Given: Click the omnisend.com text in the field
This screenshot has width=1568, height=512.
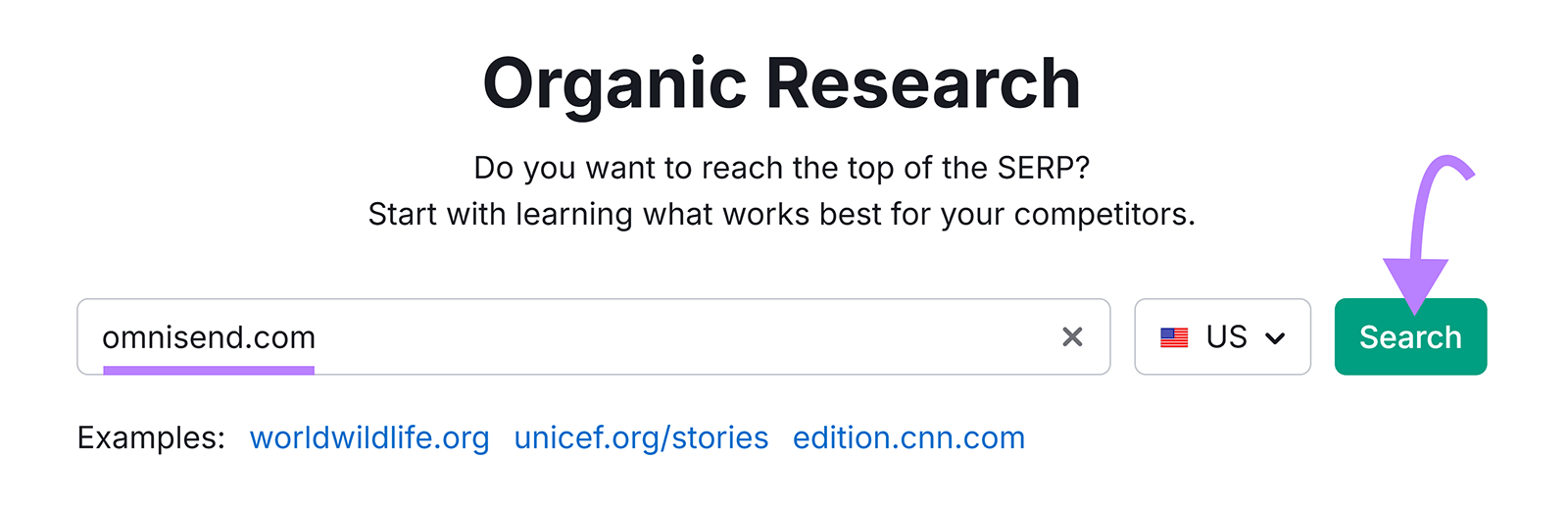Looking at the screenshot, I should [x=209, y=337].
